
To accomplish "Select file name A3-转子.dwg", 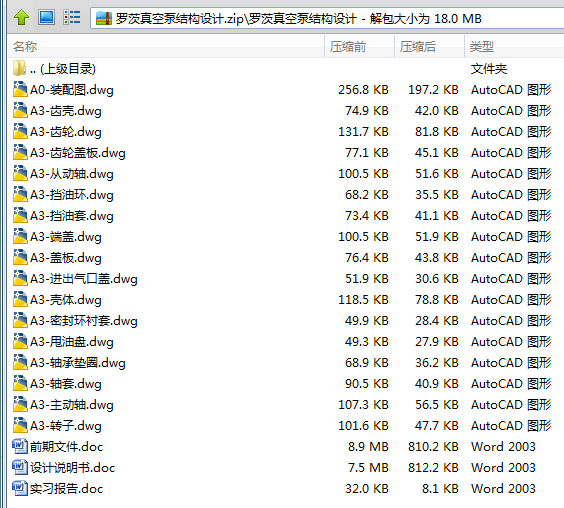I will click(66, 426).
